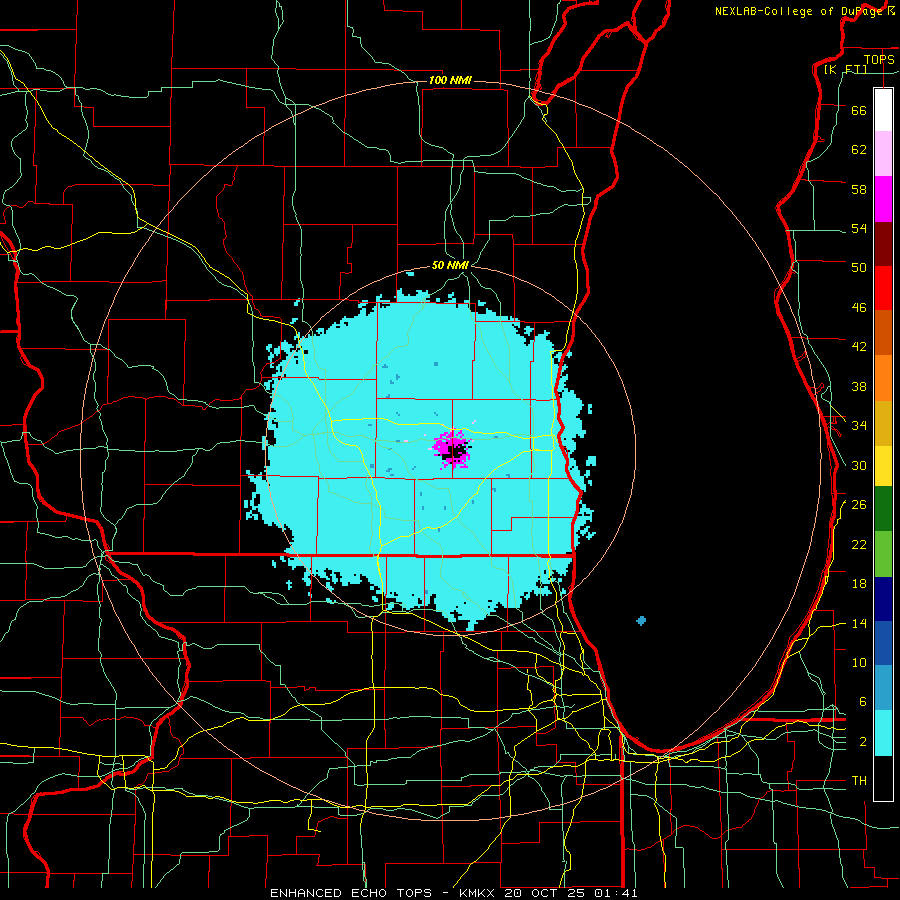Click the legend value "30"
900x900 pixels.
pyautogui.click(x=859, y=465)
